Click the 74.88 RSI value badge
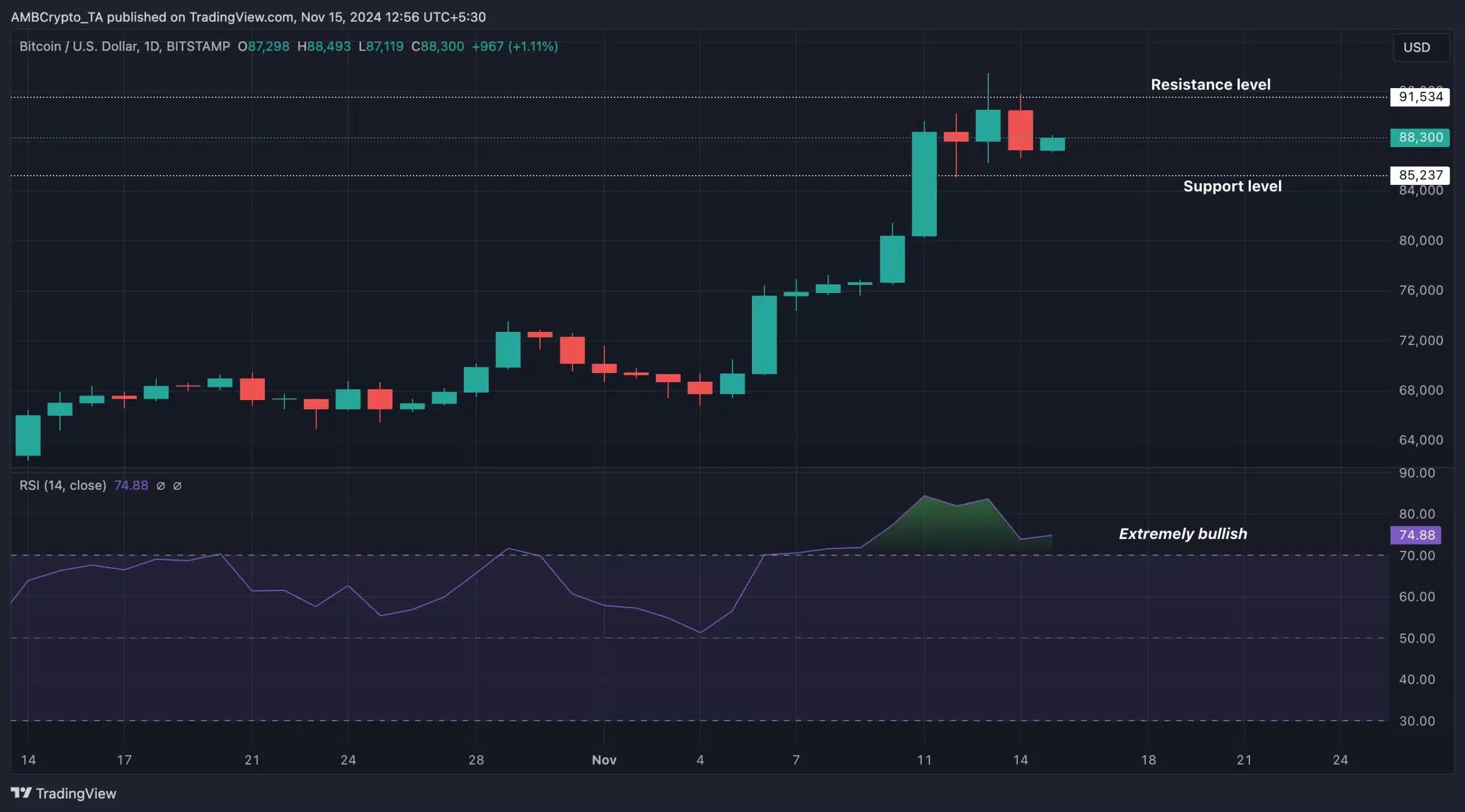 point(1416,534)
